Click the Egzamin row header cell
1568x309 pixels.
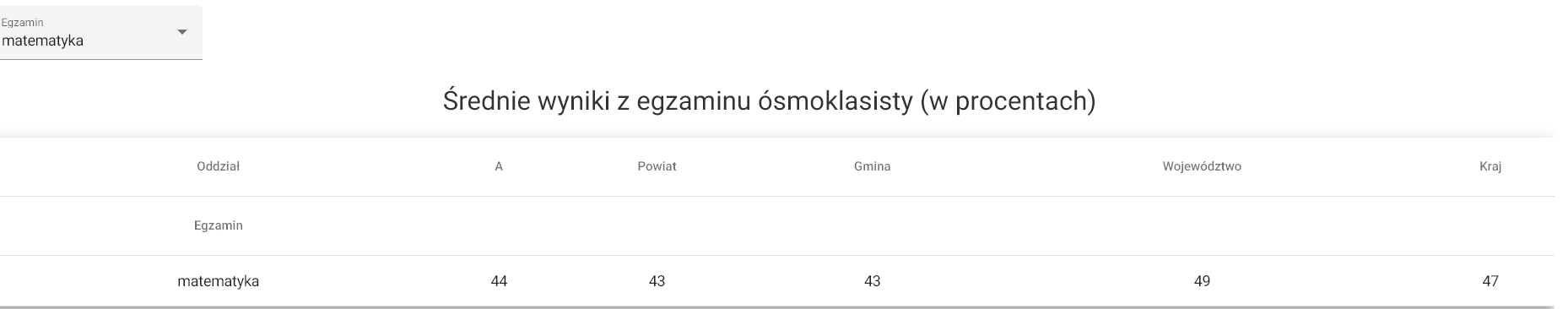click(219, 225)
